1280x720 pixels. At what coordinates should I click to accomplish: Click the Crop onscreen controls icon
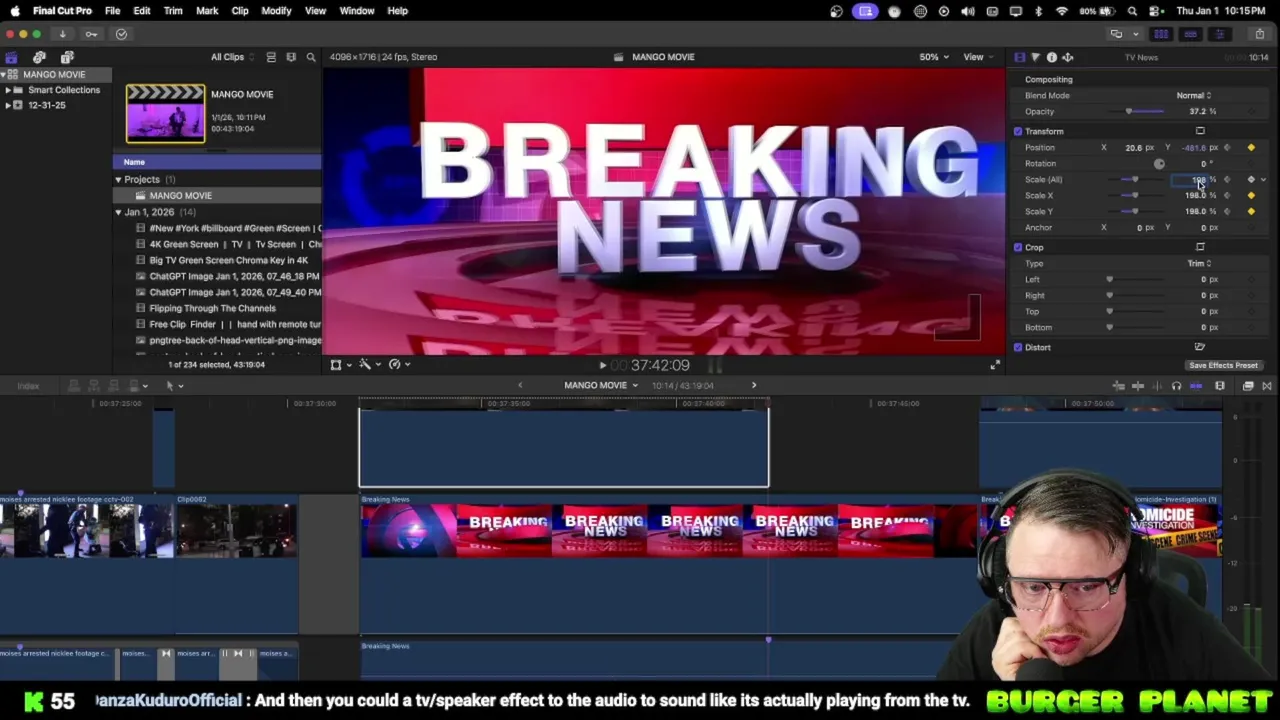point(1200,247)
